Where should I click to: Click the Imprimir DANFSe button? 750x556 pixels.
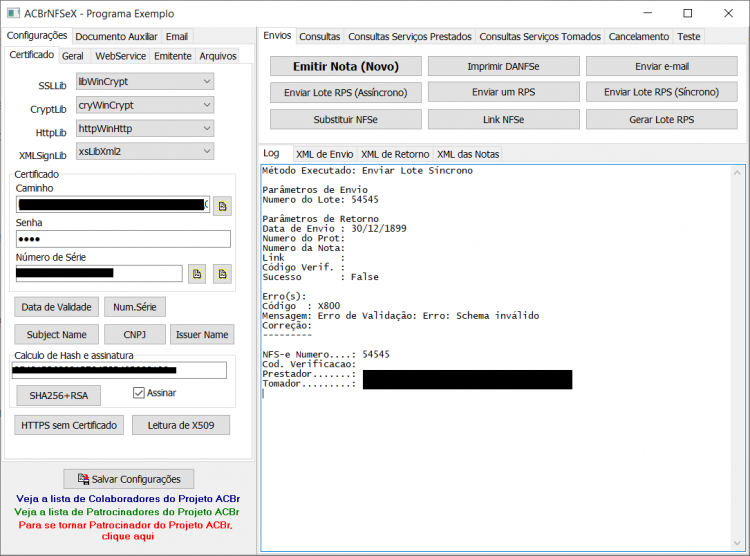[504, 67]
